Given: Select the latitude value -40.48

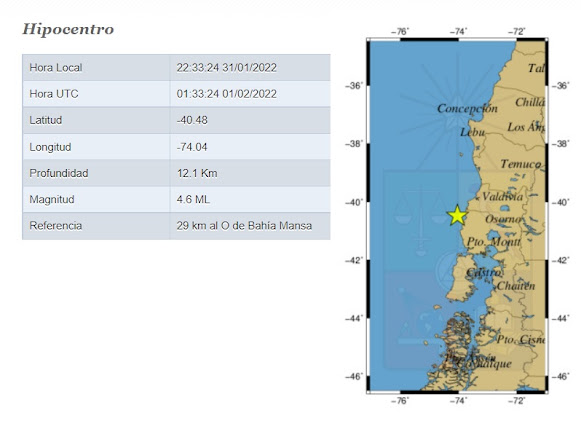Looking at the screenshot, I should 192,120.
